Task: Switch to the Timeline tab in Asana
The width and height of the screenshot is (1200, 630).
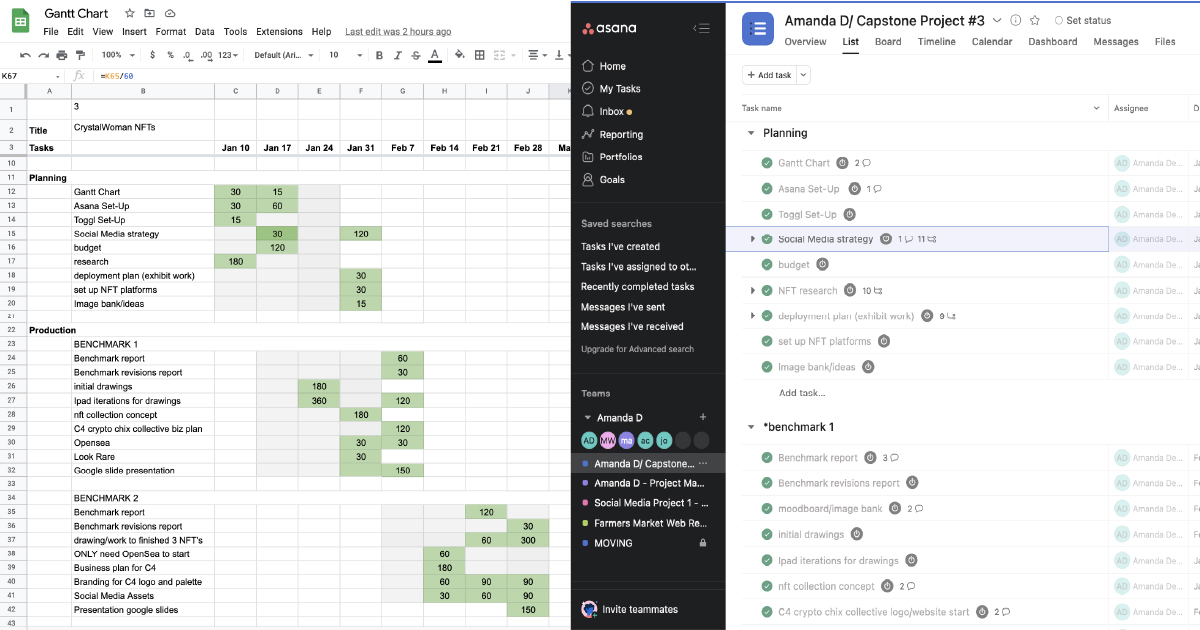Action: (x=936, y=42)
